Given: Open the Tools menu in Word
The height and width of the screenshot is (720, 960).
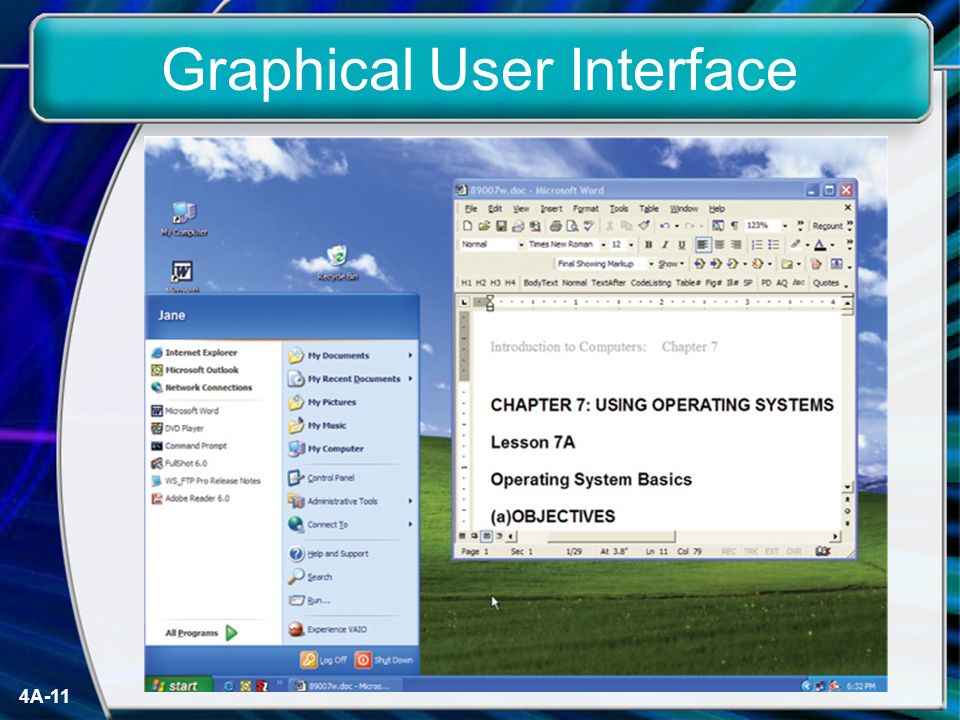Looking at the screenshot, I should pos(619,209).
